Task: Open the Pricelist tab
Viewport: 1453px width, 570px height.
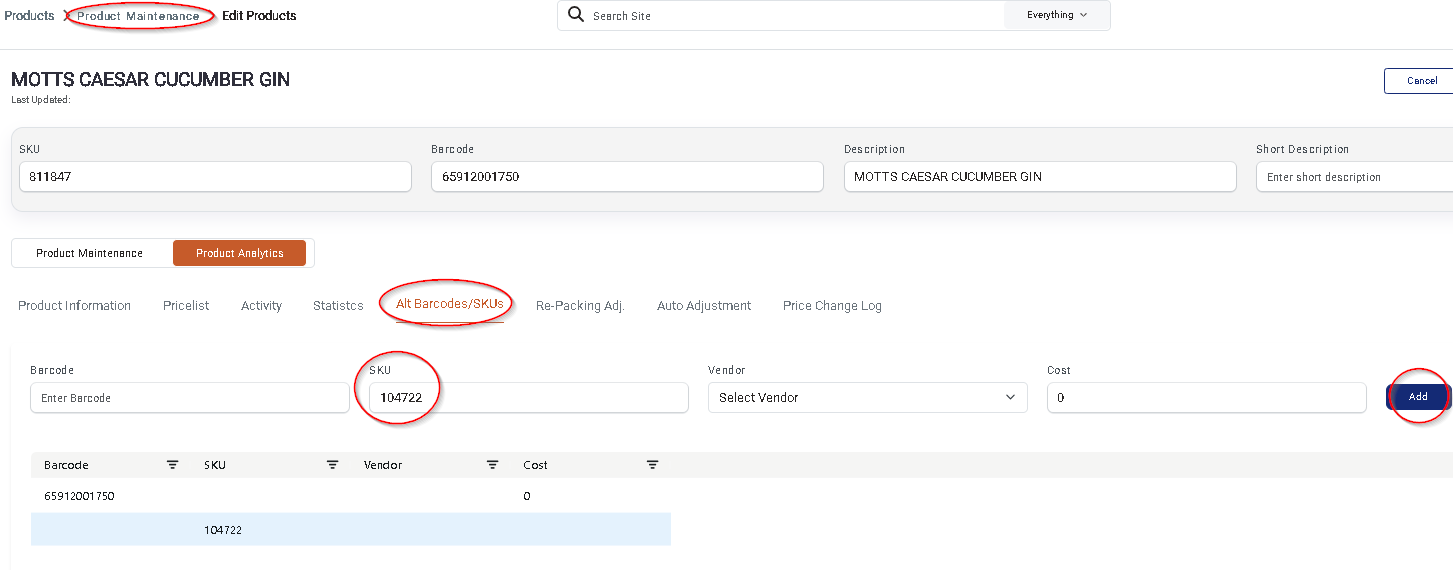Action: (x=186, y=306)
